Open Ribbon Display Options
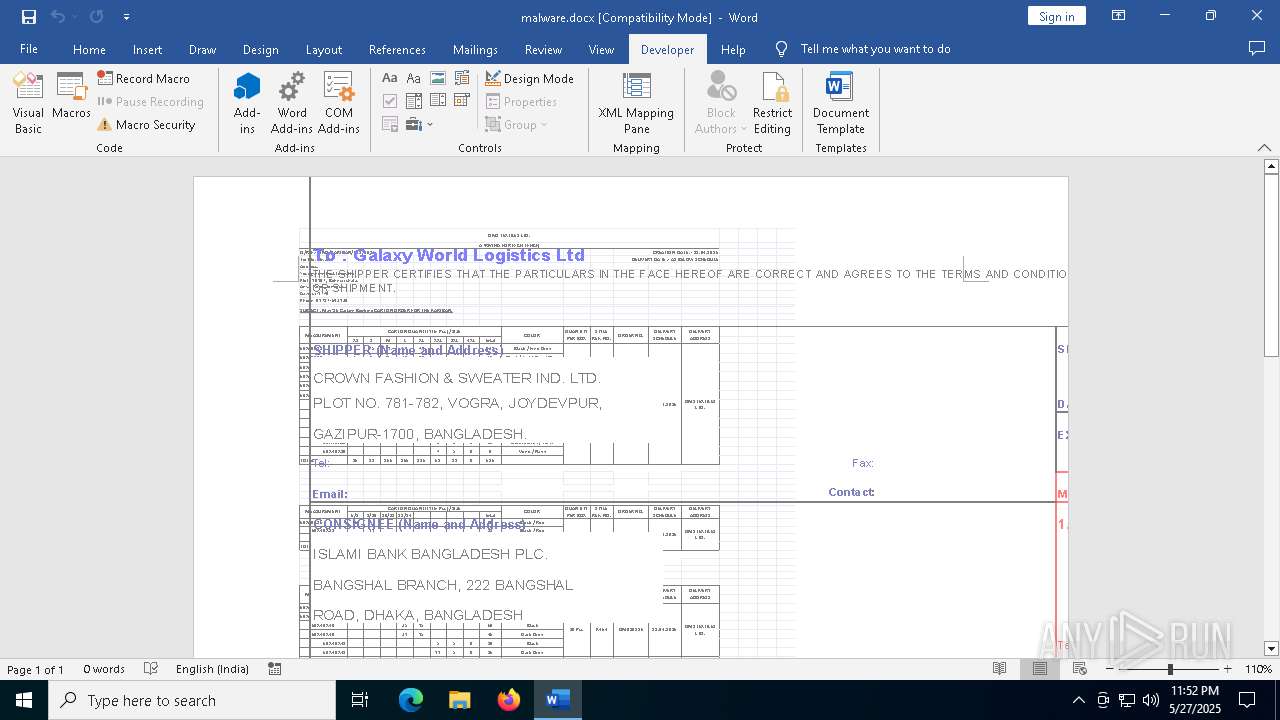The width and height of the screenshot is (1280, 720). coord(1118,16)
